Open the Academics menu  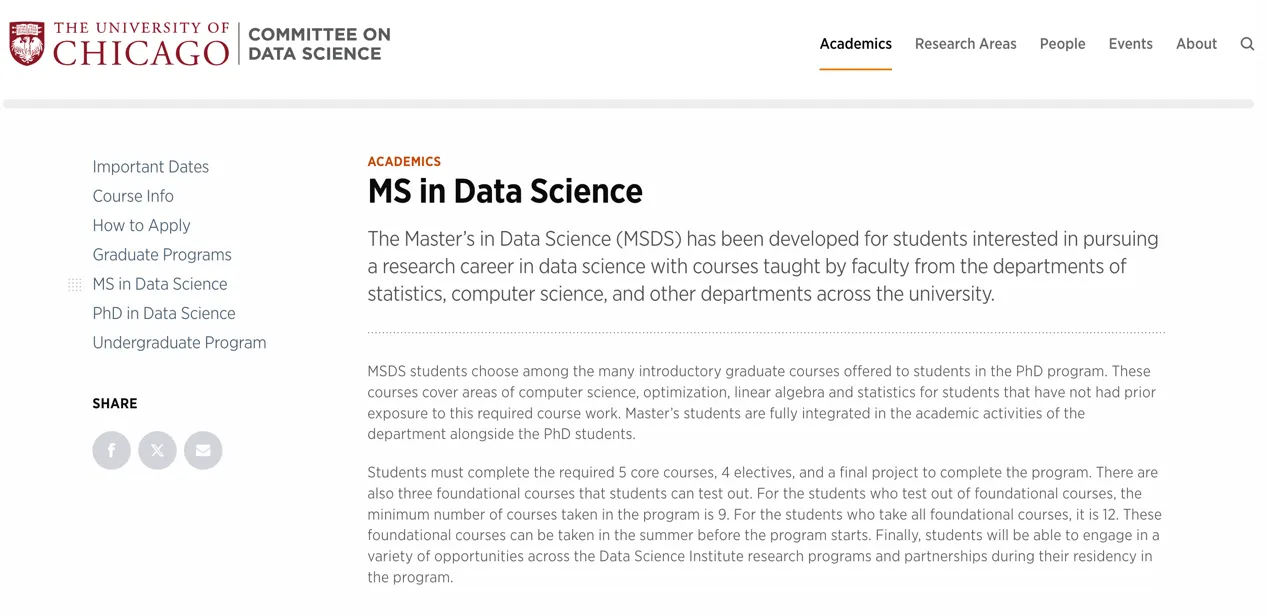pyautogui.click(x=855, y=44)
